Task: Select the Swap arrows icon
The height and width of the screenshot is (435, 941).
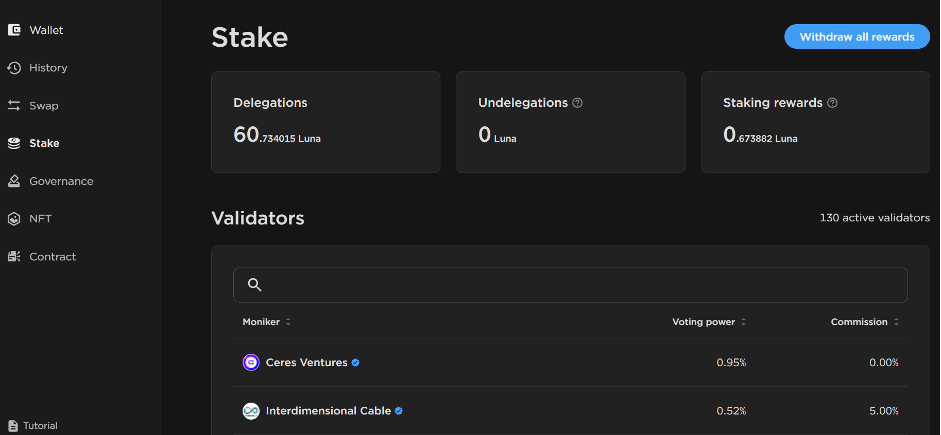Action: click(14, 106)
